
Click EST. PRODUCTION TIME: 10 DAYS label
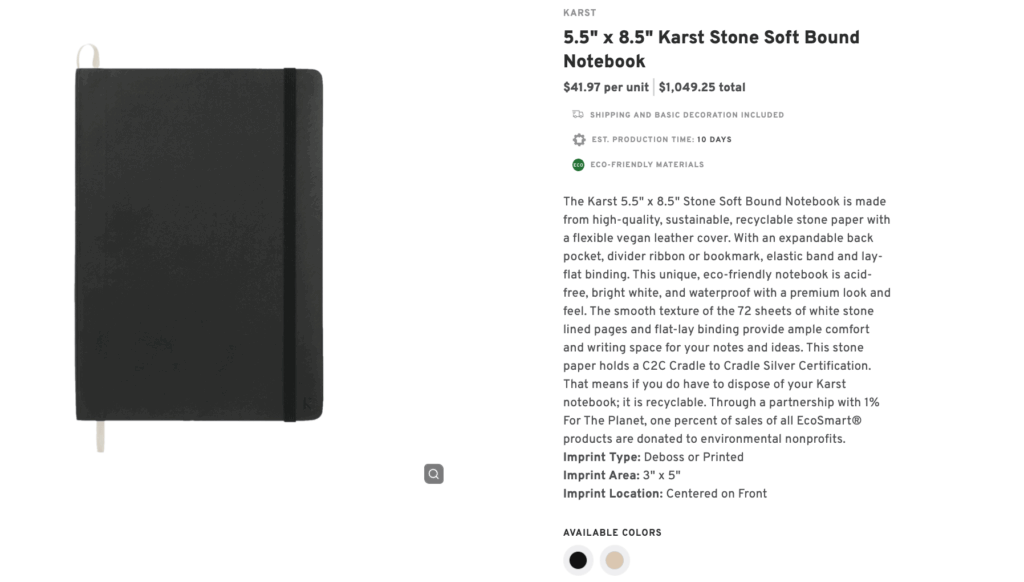(661, 139)
